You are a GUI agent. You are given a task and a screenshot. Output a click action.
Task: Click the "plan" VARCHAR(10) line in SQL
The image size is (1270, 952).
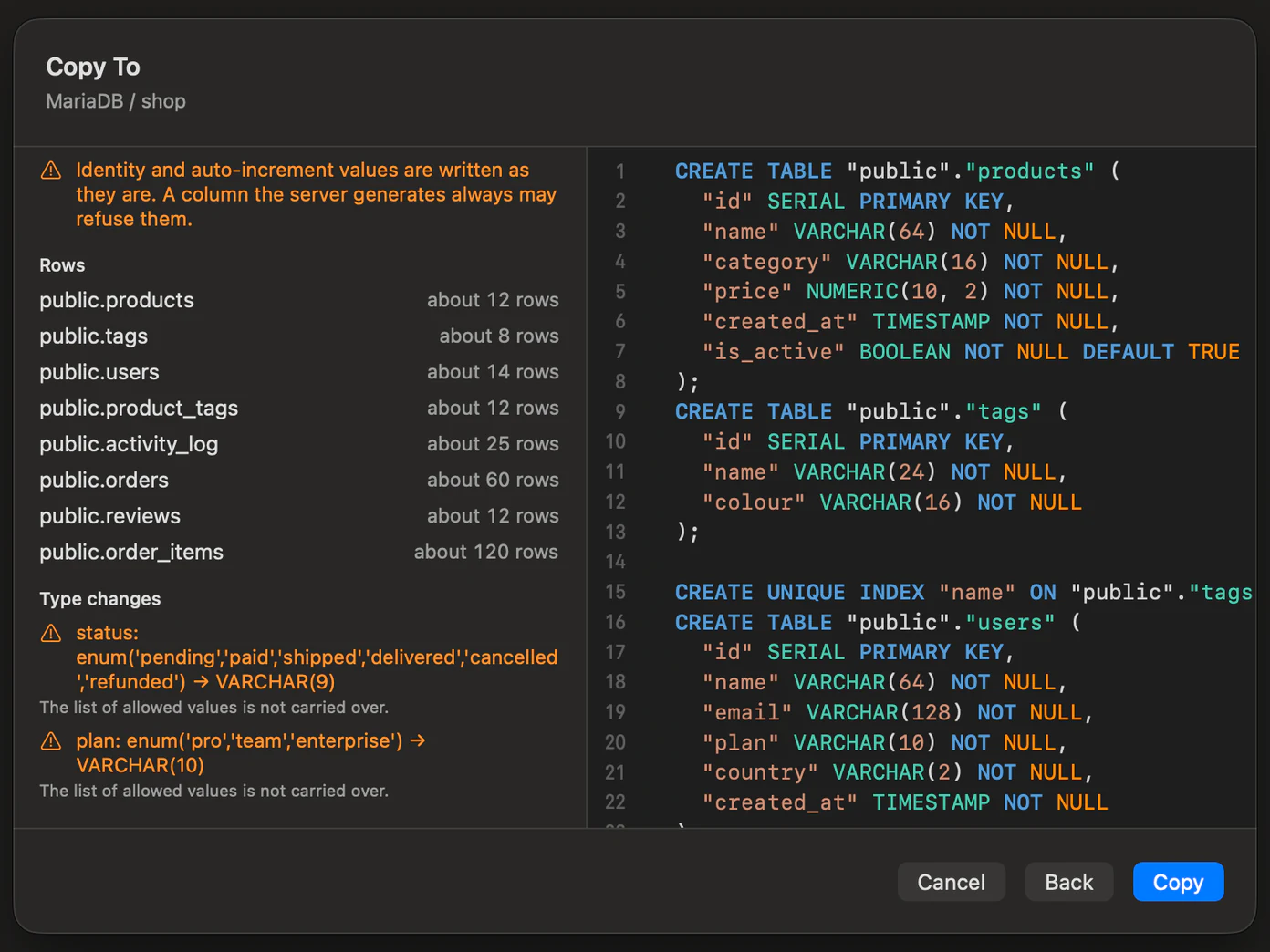(884, 743)
